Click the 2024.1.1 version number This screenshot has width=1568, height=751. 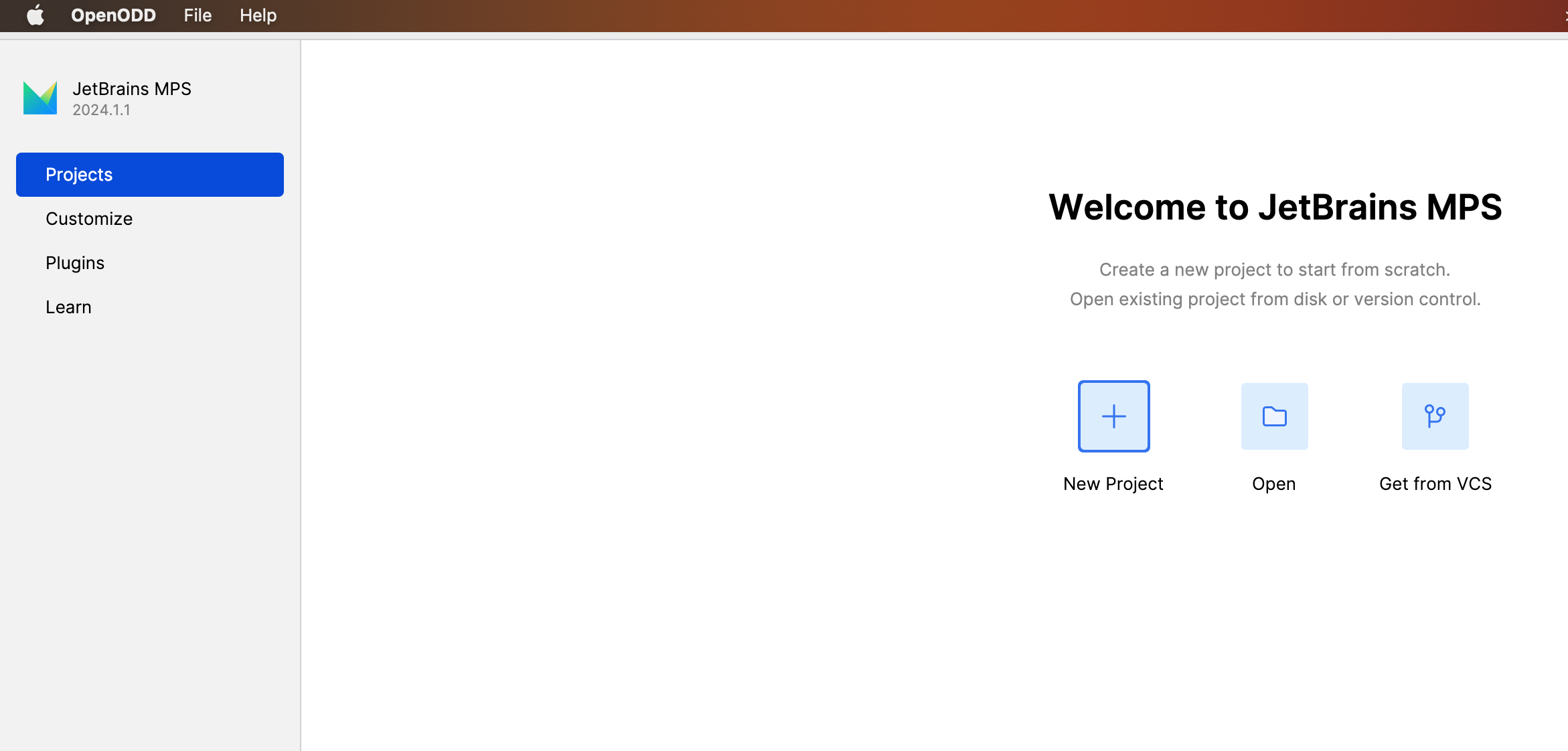[x=101, y=110]
